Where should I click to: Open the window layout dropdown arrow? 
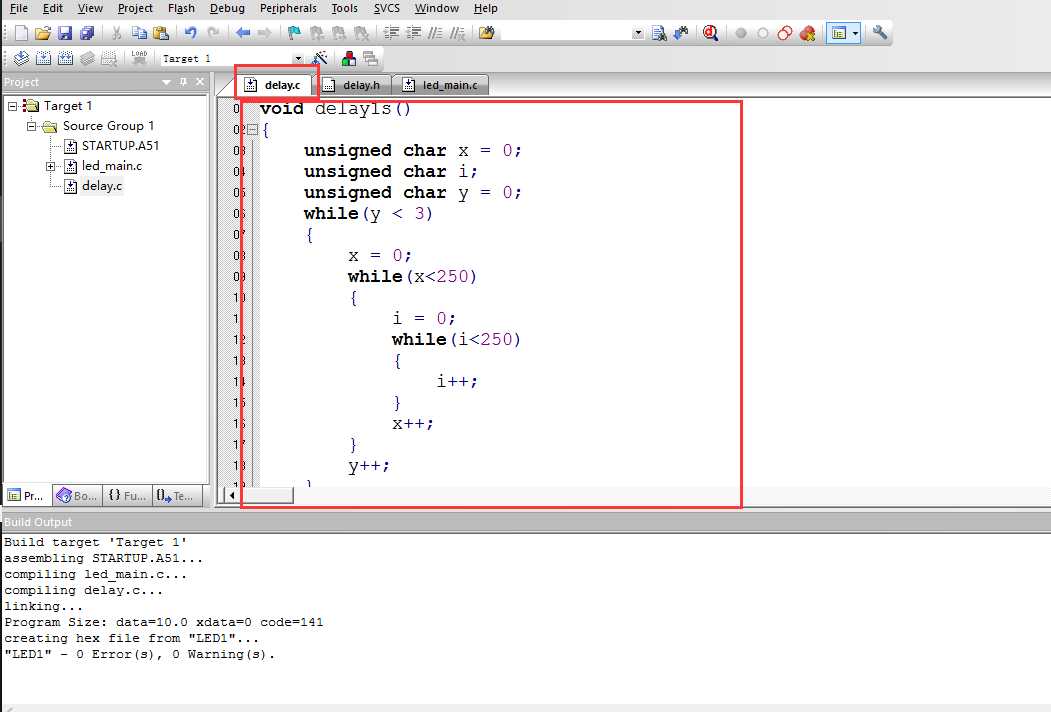pyautogui.click(x=855, y=33)
